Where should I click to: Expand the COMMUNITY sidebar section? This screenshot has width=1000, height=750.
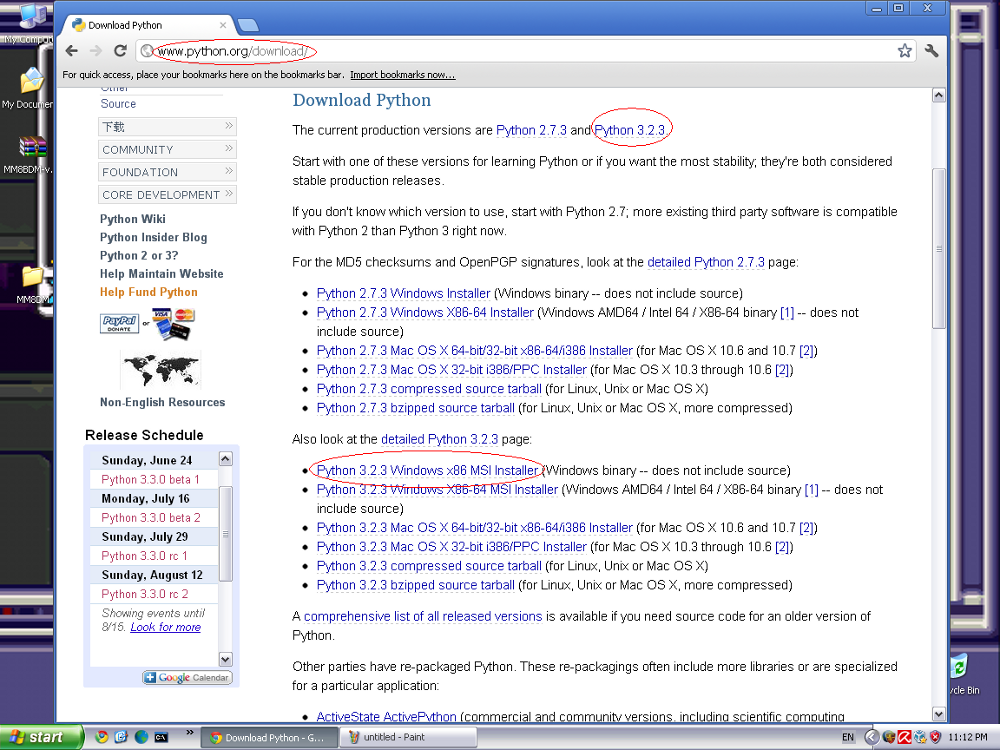tap(167, 149)
